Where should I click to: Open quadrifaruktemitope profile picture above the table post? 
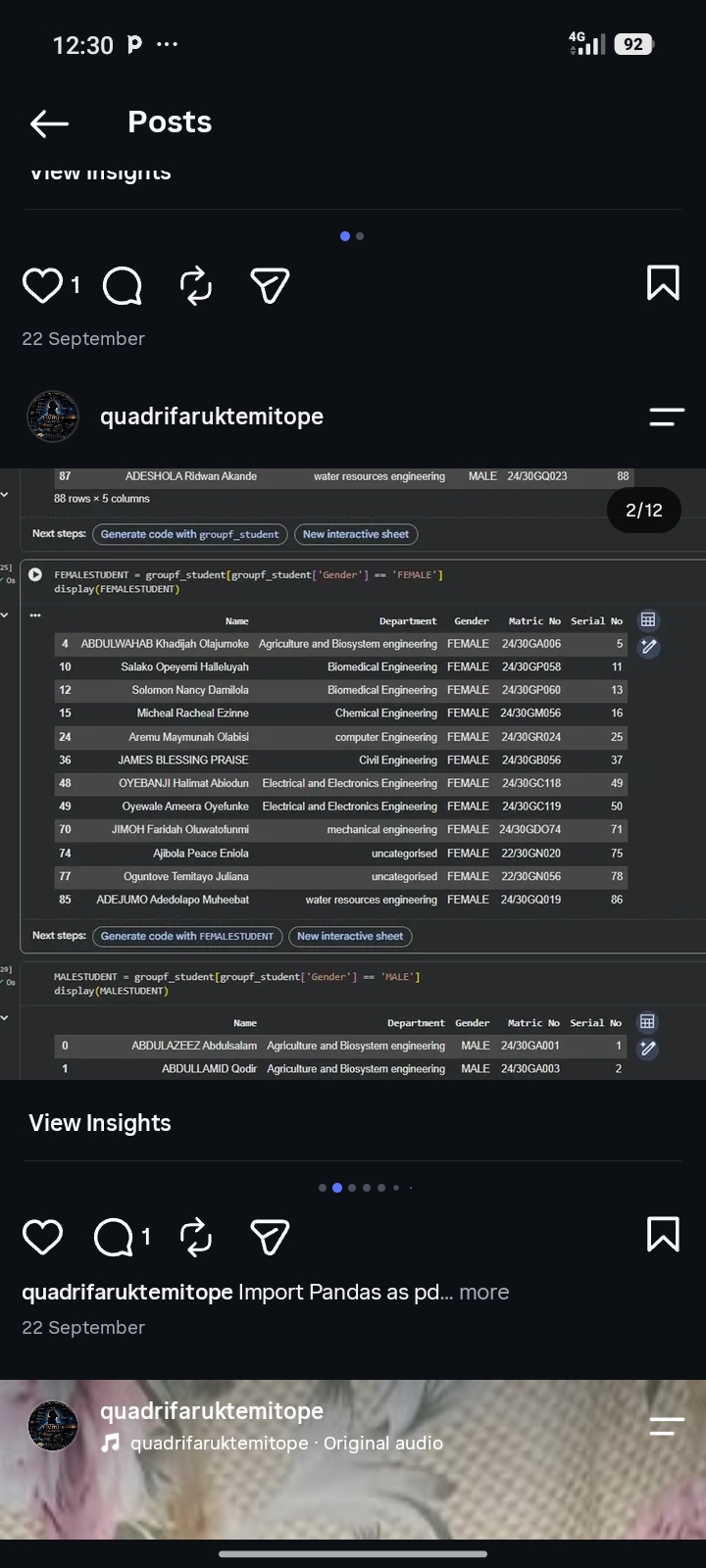point(52,416)
